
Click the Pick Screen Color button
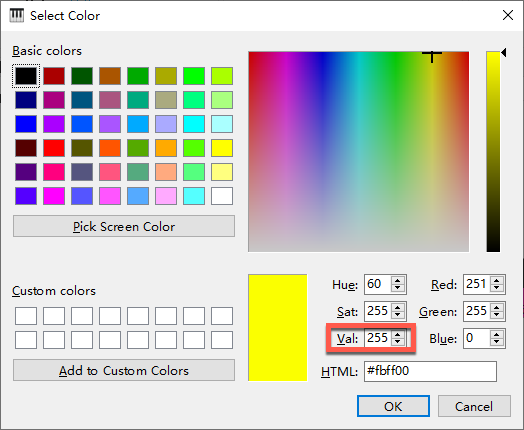coord(124,226)
